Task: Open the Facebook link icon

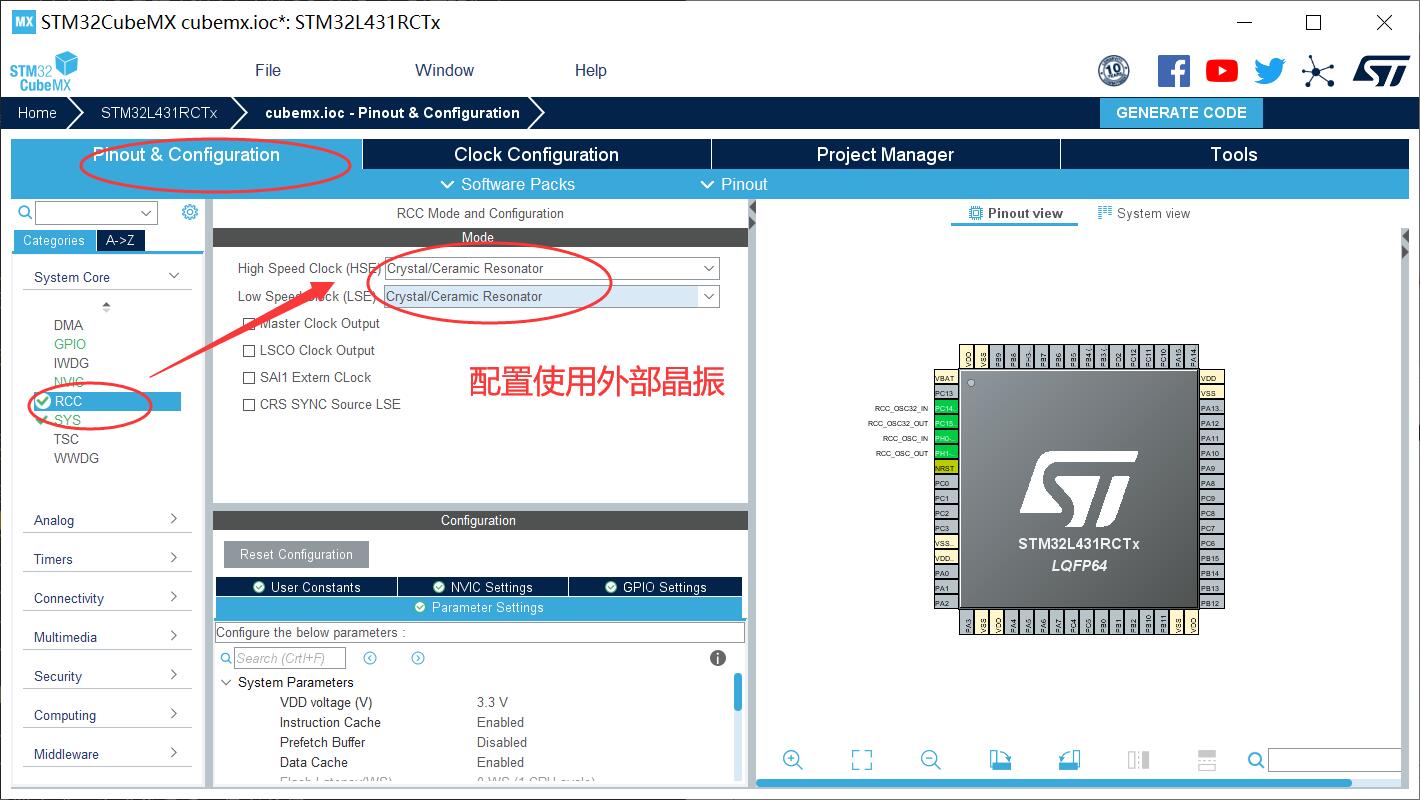Action: pos(1174,71)
